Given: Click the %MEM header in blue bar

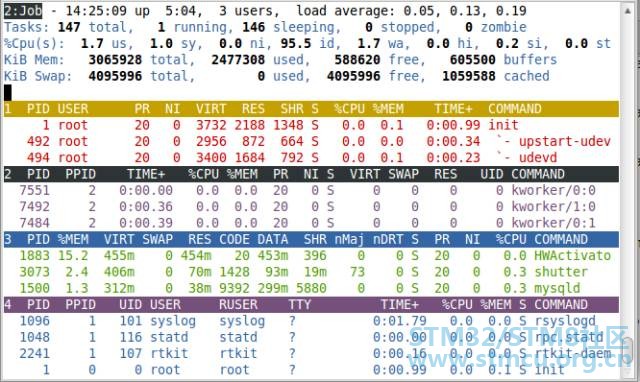Looking at the screenshot, I should [73, 240].
